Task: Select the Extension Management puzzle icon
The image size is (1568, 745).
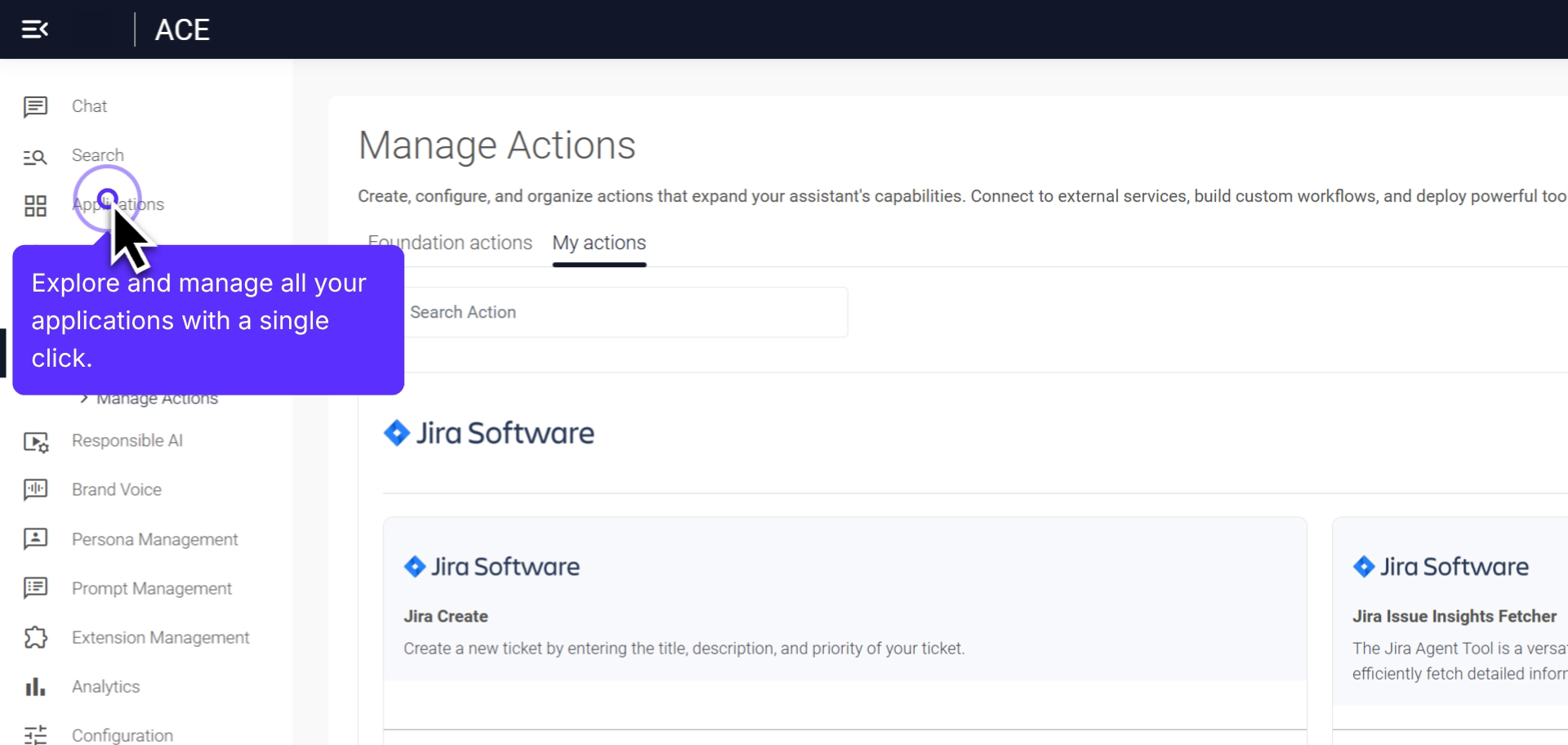Action: 35,638
